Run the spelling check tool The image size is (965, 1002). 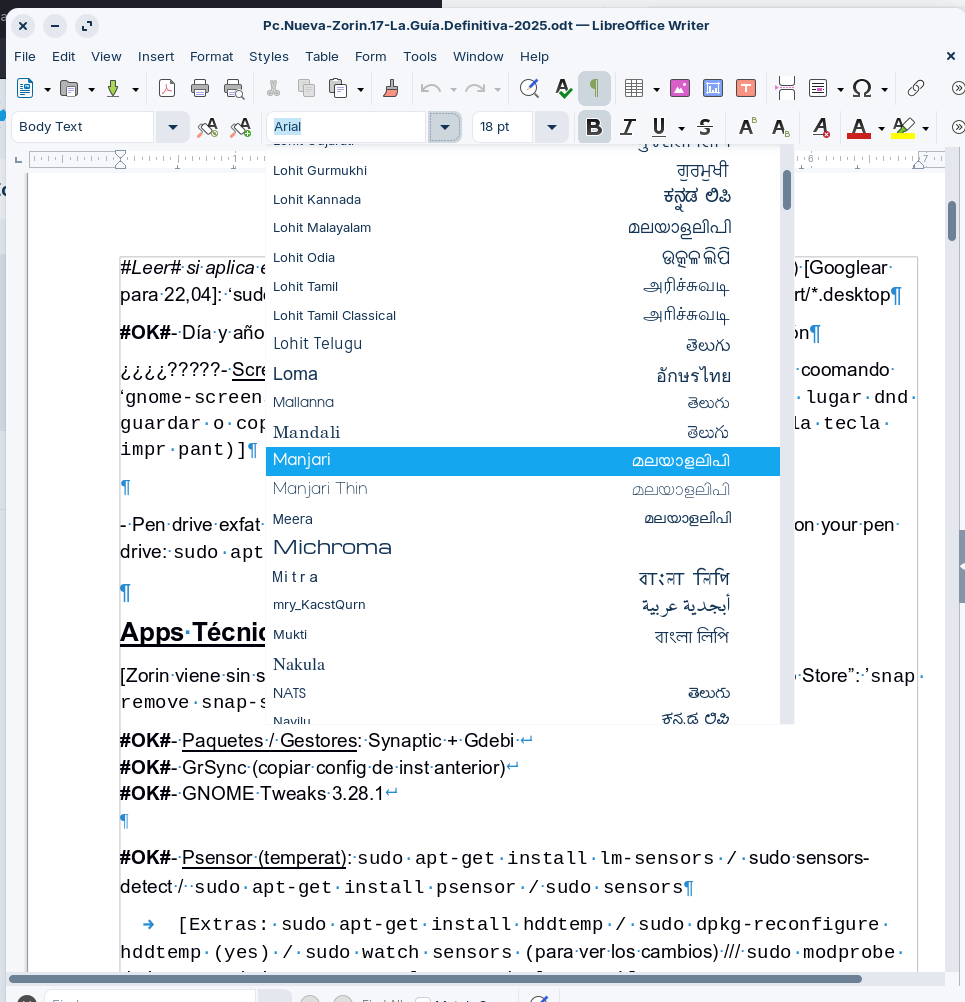coord(563,88)
